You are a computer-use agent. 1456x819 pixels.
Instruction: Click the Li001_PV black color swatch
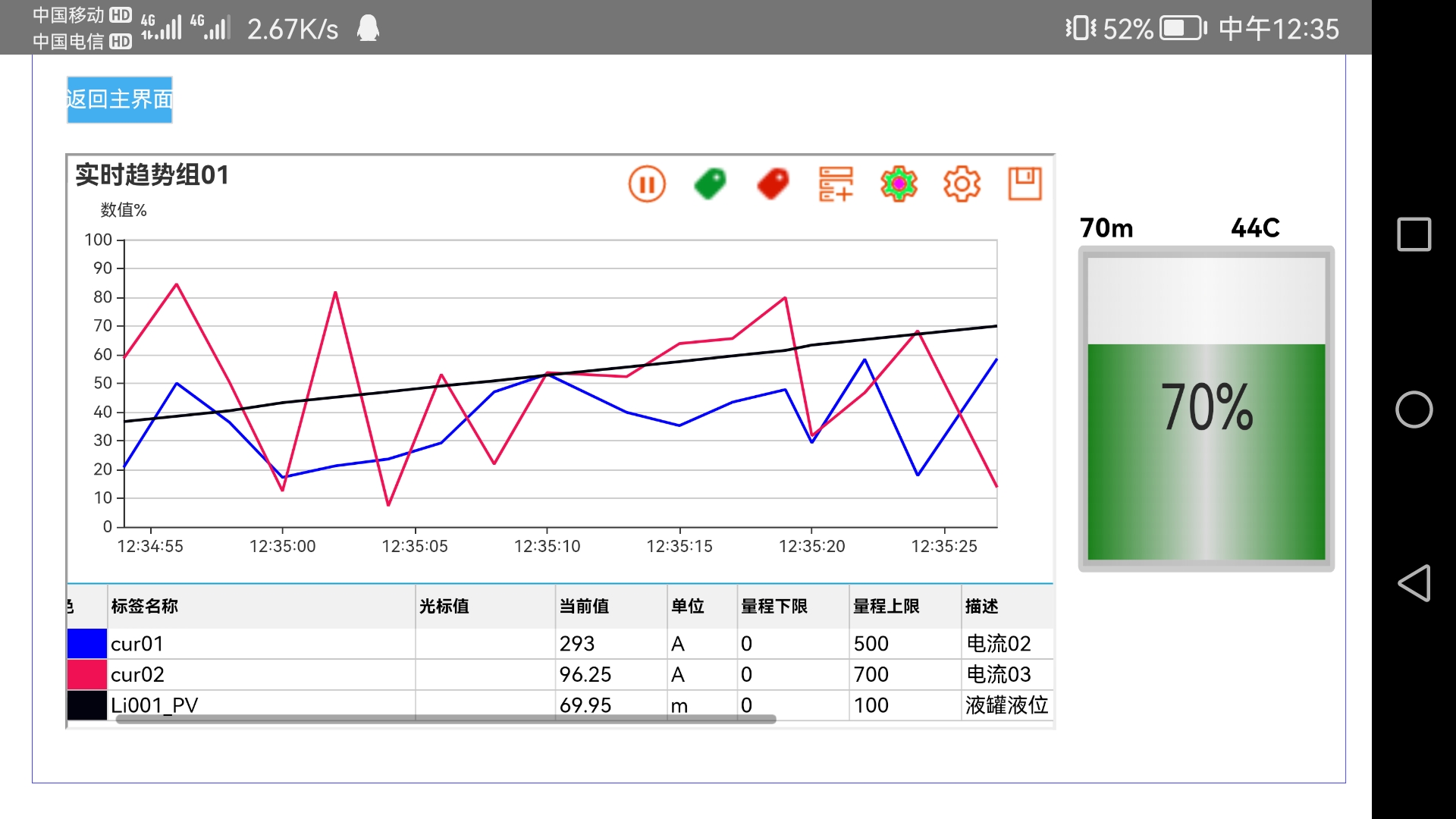(87, 704)
